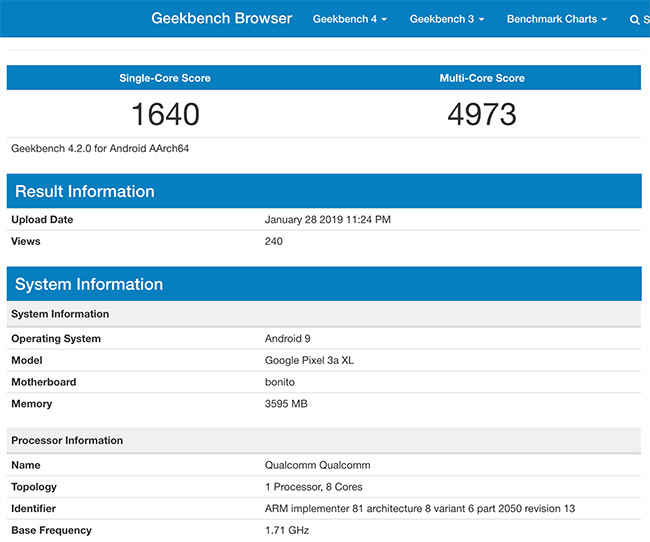
Task: Select the date January 28 2019 11:24 PM
Action: coord(328,220)
